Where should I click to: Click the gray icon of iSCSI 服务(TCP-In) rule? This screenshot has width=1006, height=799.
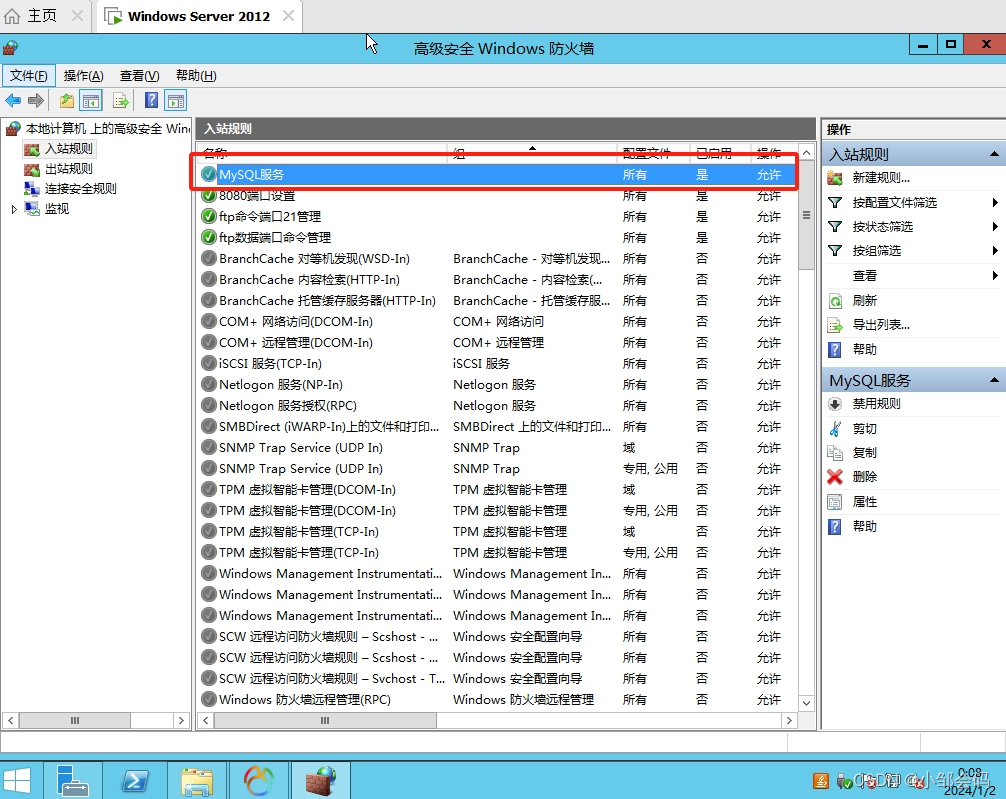[x=209, y=363]
